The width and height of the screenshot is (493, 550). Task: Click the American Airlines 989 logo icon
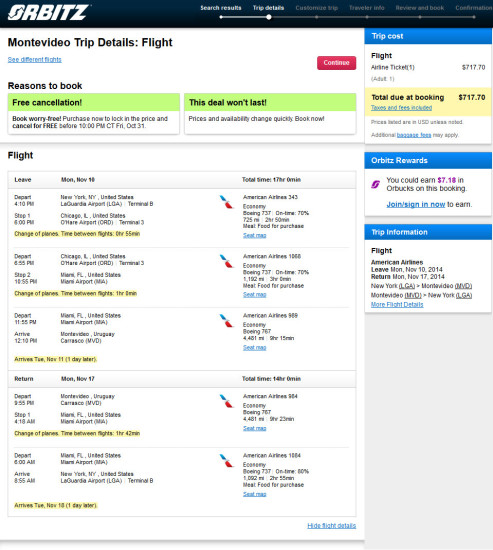226,321
